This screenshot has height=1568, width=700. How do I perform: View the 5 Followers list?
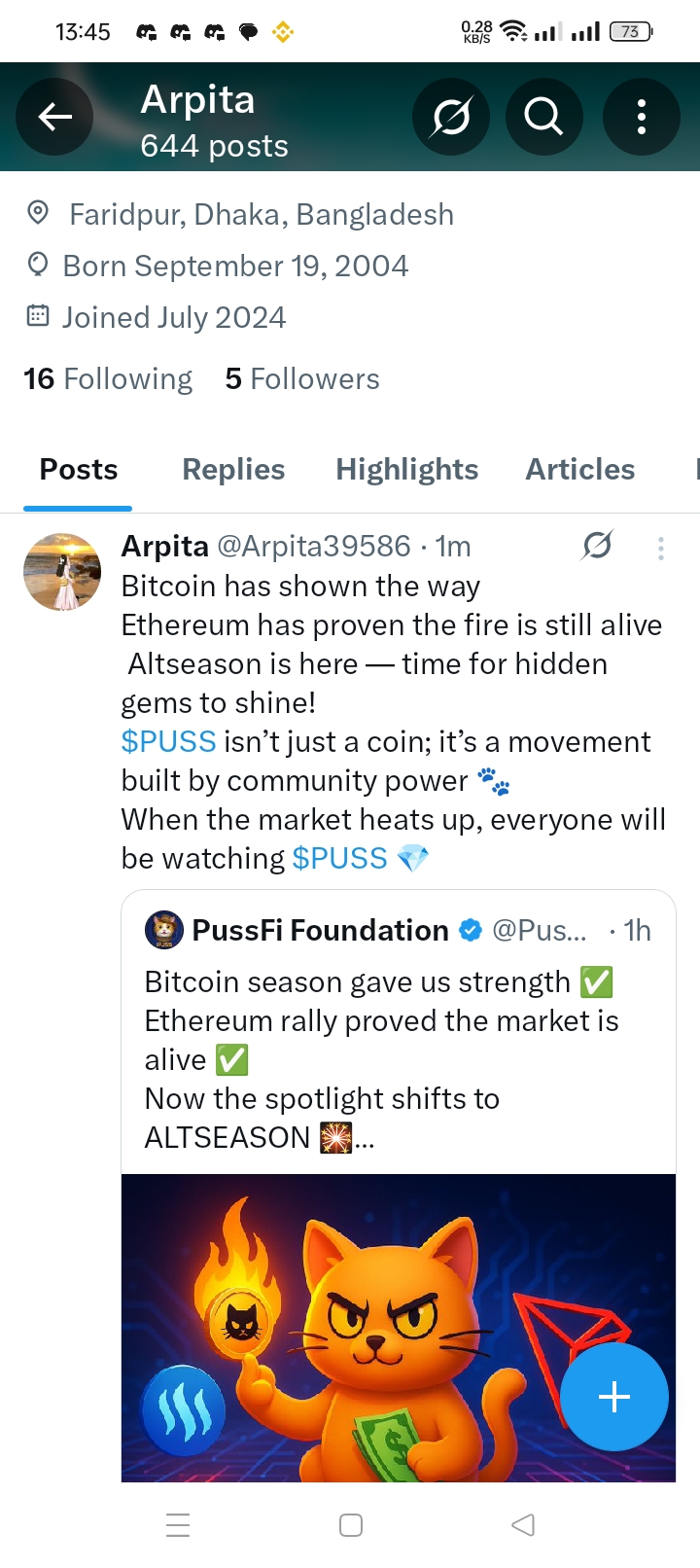pos(302,378)
